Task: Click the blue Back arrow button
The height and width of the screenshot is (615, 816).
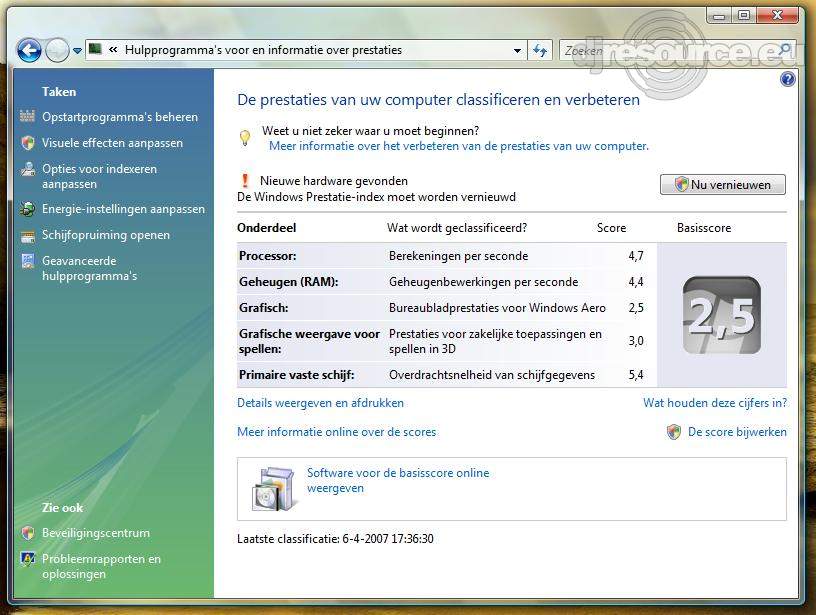Action: [x=29, y=50]
